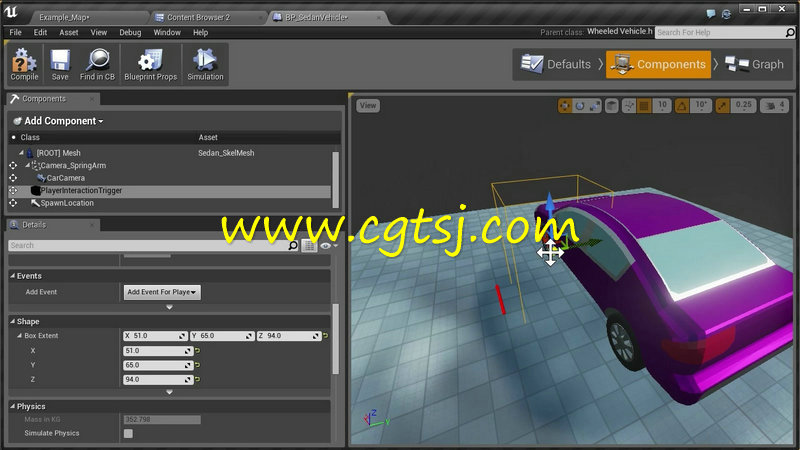Open the Add Event For Player dropdown

coord(162,292)
